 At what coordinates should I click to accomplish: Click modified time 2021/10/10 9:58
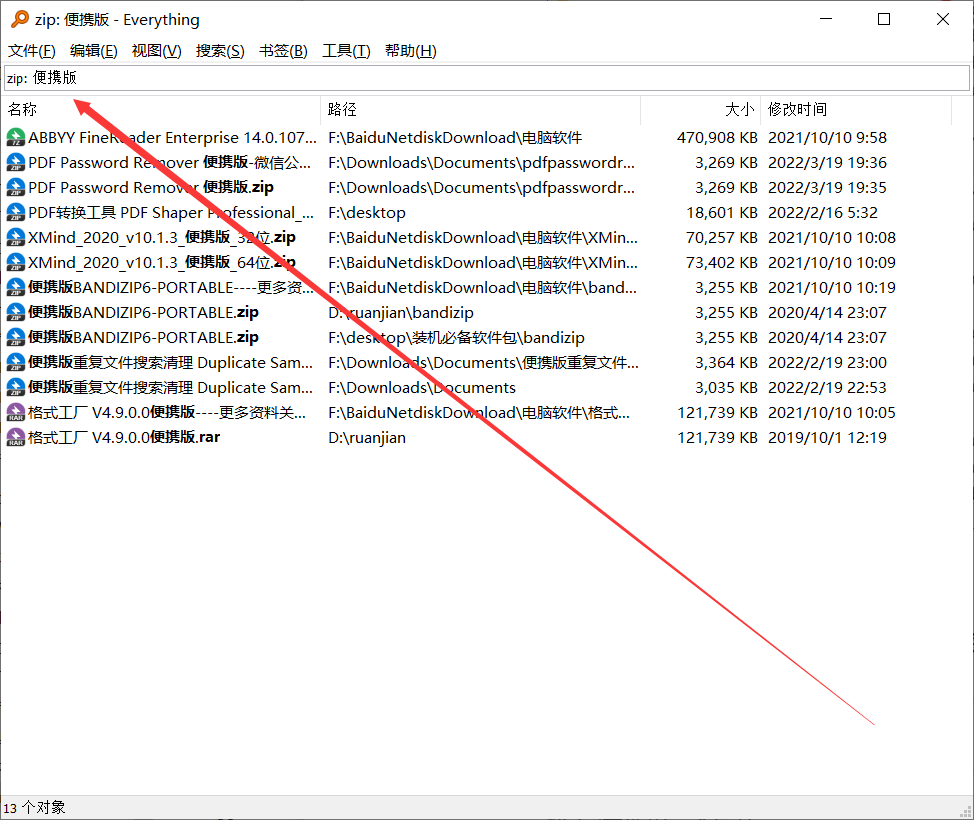click(827, 138)
